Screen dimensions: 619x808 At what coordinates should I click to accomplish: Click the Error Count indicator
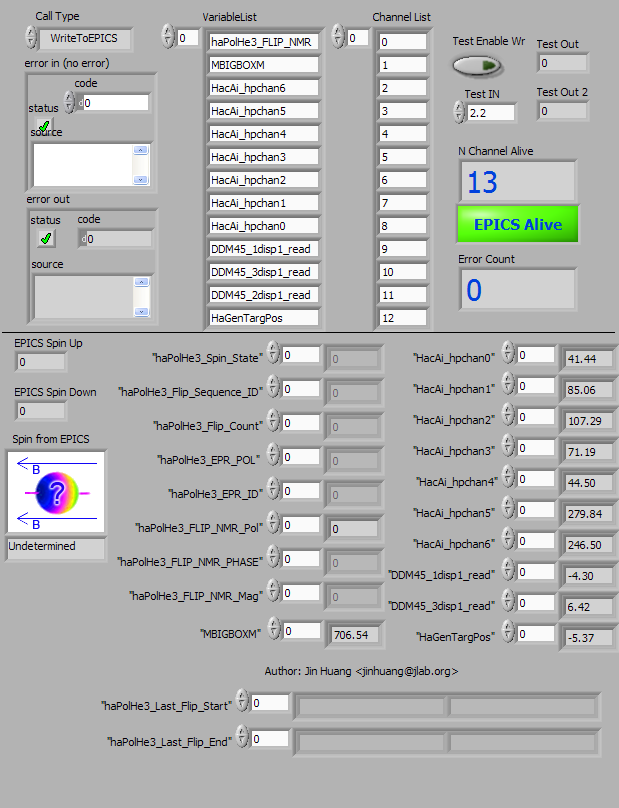click(x=517, y=289)
